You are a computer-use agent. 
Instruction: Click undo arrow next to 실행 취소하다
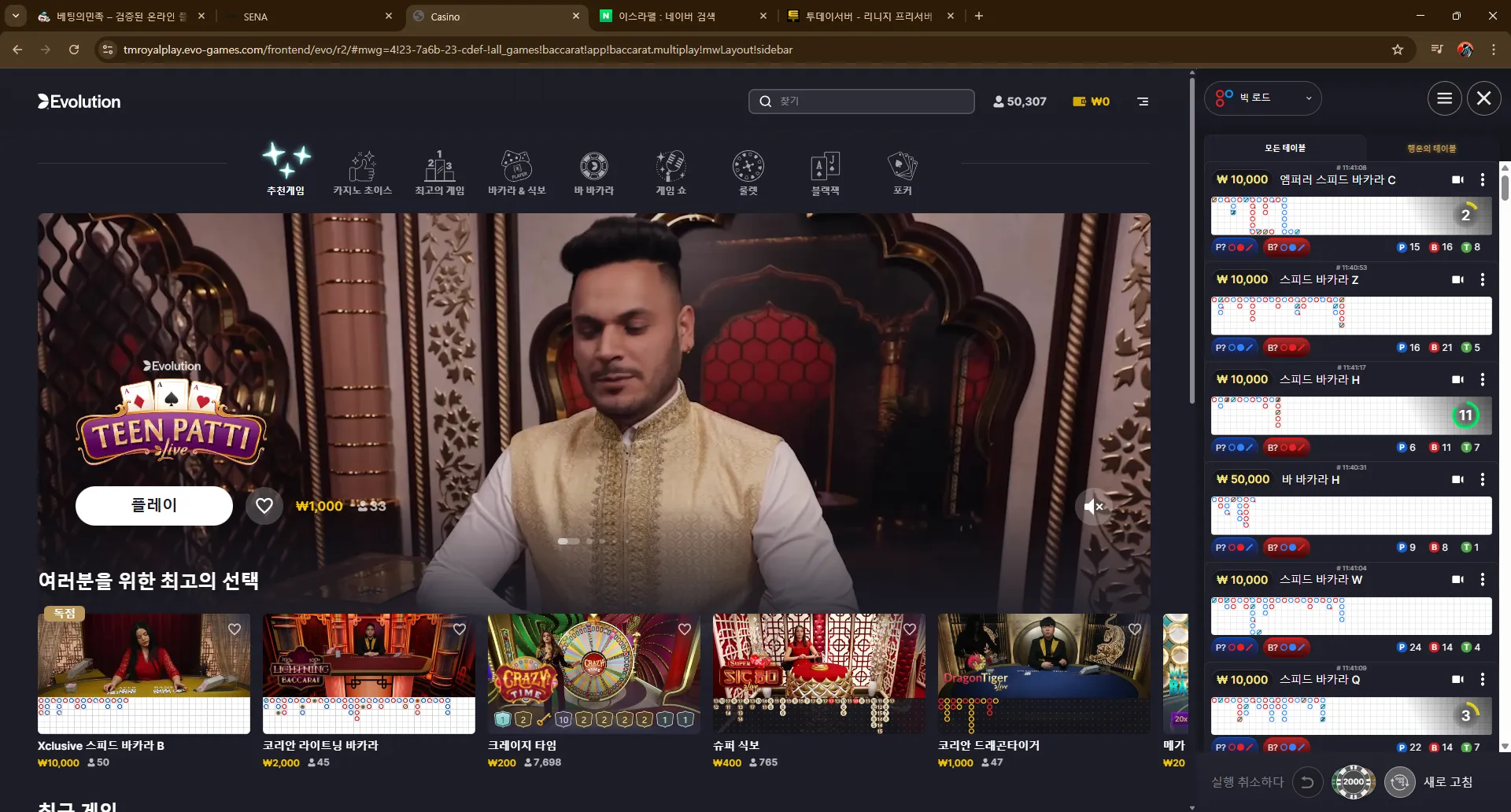coord(1307,781)
